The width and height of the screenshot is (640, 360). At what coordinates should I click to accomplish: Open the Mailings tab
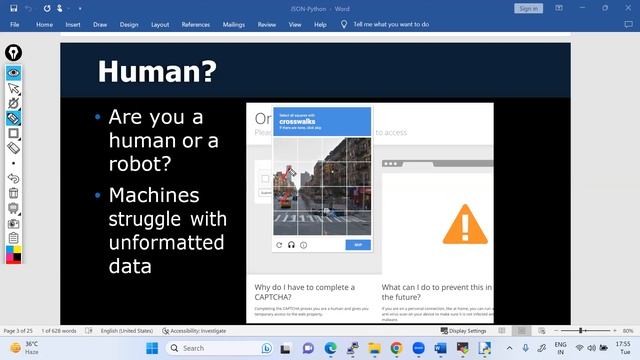pos(234,24)
